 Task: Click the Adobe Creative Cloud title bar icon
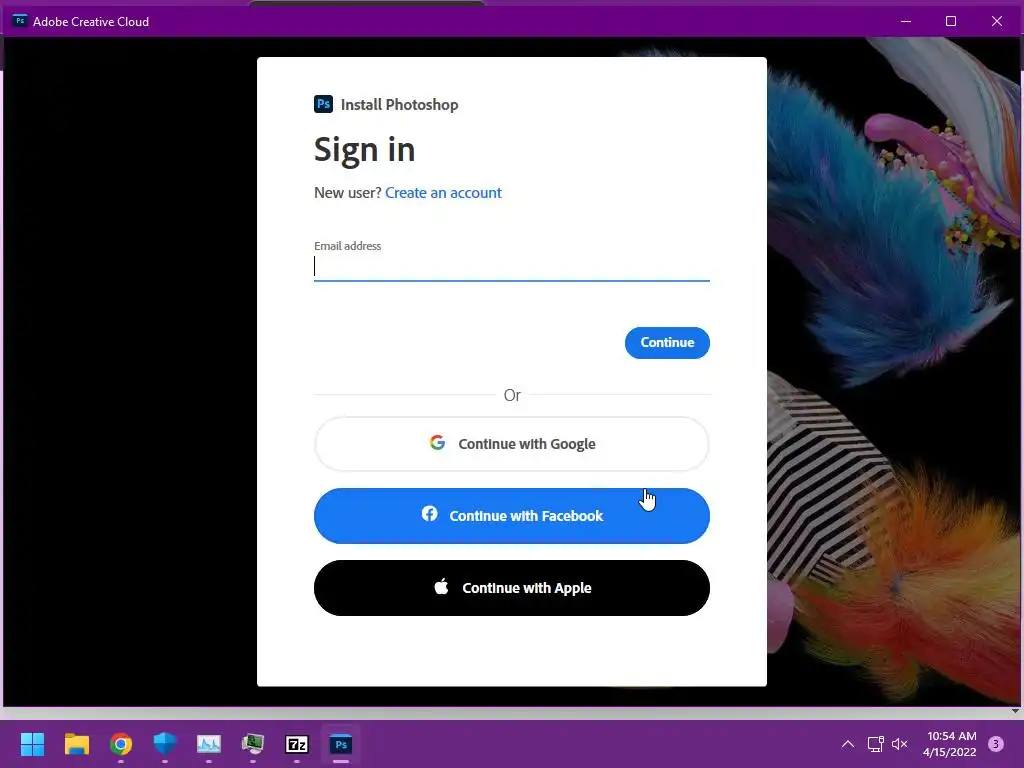tap(20, 21)
